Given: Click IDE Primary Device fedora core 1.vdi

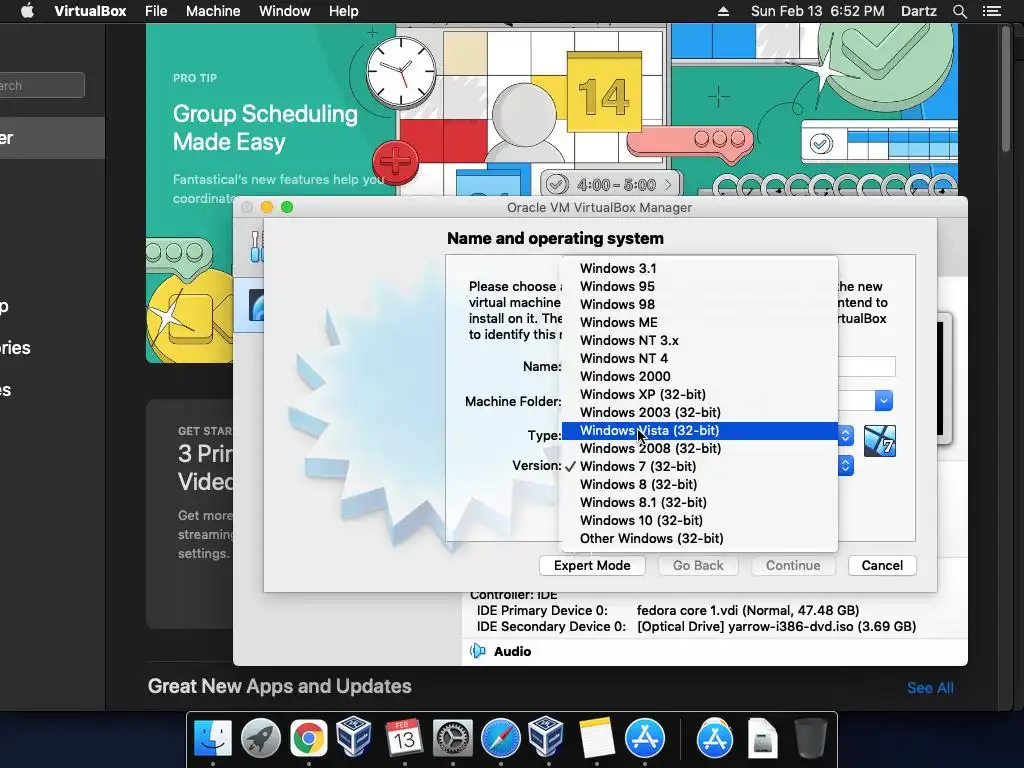Looking at the screenshot, I should tap(747, 611).
